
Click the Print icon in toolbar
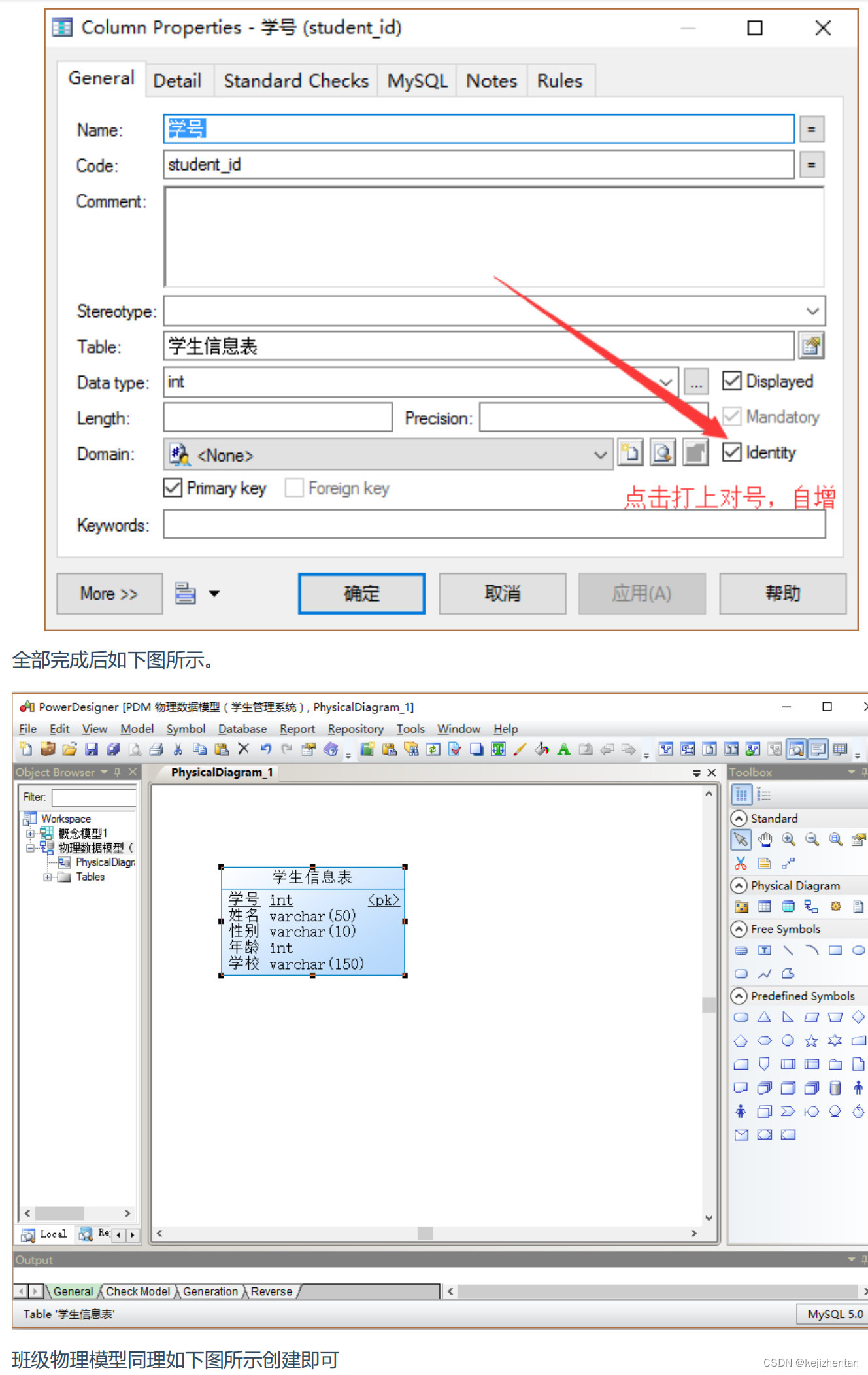(x=156, y=749)
